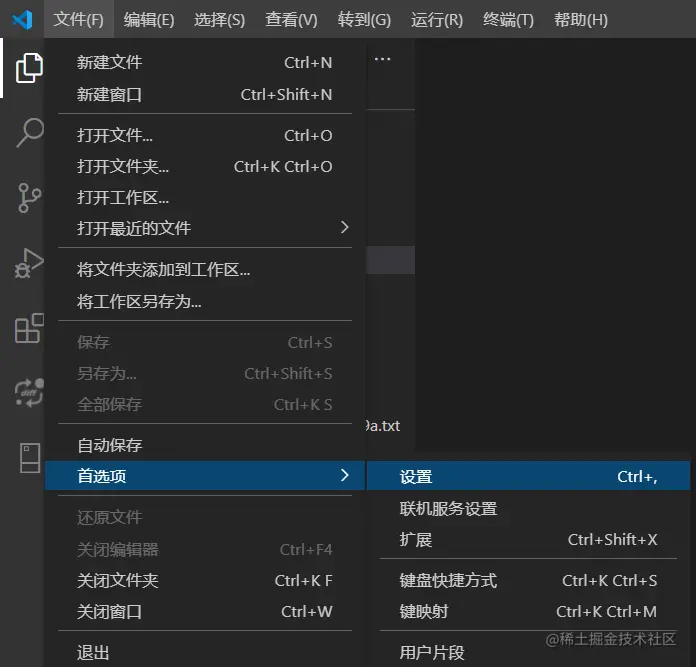Open 键盘快捷方式 in submenu

(x=528, y=580)
